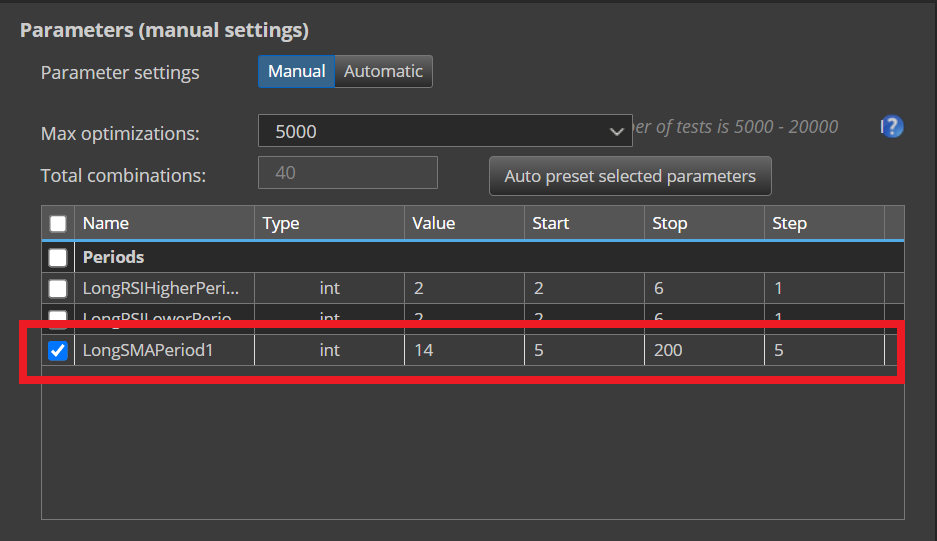Edit the Stop value 200 of LongSMAPeriod1
Screen dimensions: 937x541
(x=704, y=351)
